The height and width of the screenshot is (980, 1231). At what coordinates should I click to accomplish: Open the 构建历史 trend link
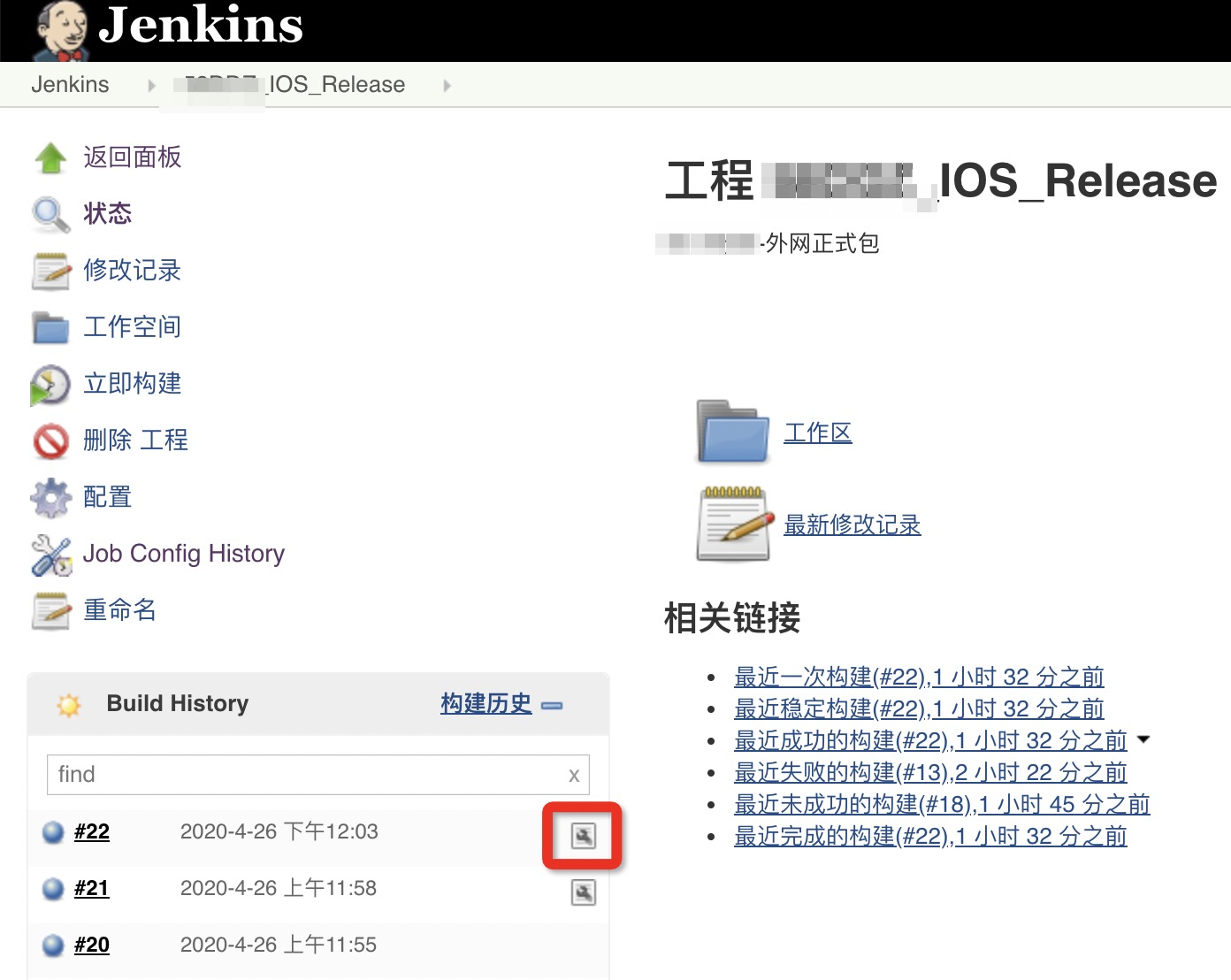click(x=486, y=704)
